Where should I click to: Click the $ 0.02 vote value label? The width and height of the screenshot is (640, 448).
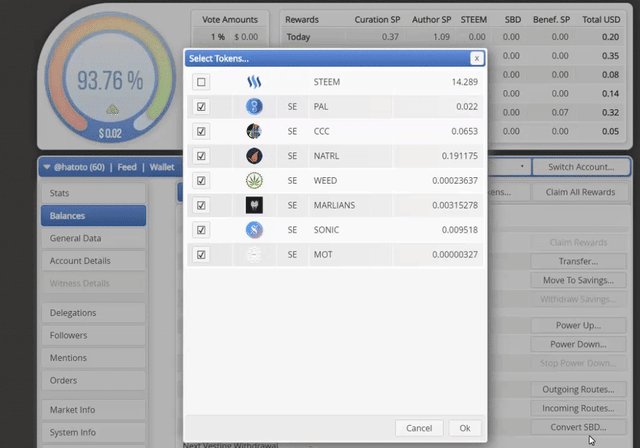pos(110,133)
